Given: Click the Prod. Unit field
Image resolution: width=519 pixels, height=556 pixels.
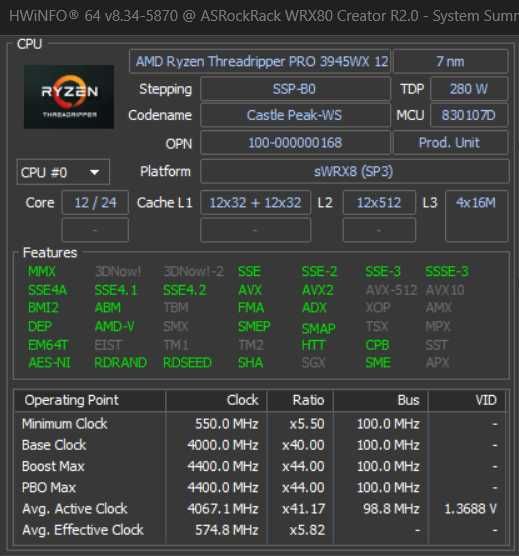Looking at the screenshot, I should pyautogui.click(x=451, y=143).
